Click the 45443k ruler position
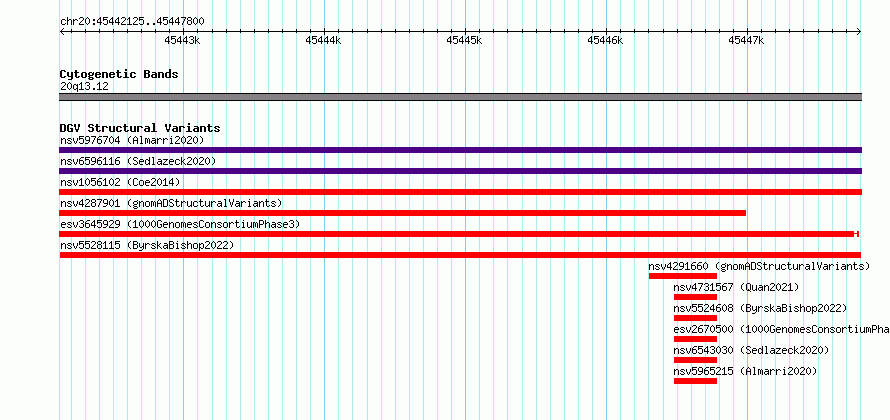The image size is (890, 420). [x=182, y=40]
